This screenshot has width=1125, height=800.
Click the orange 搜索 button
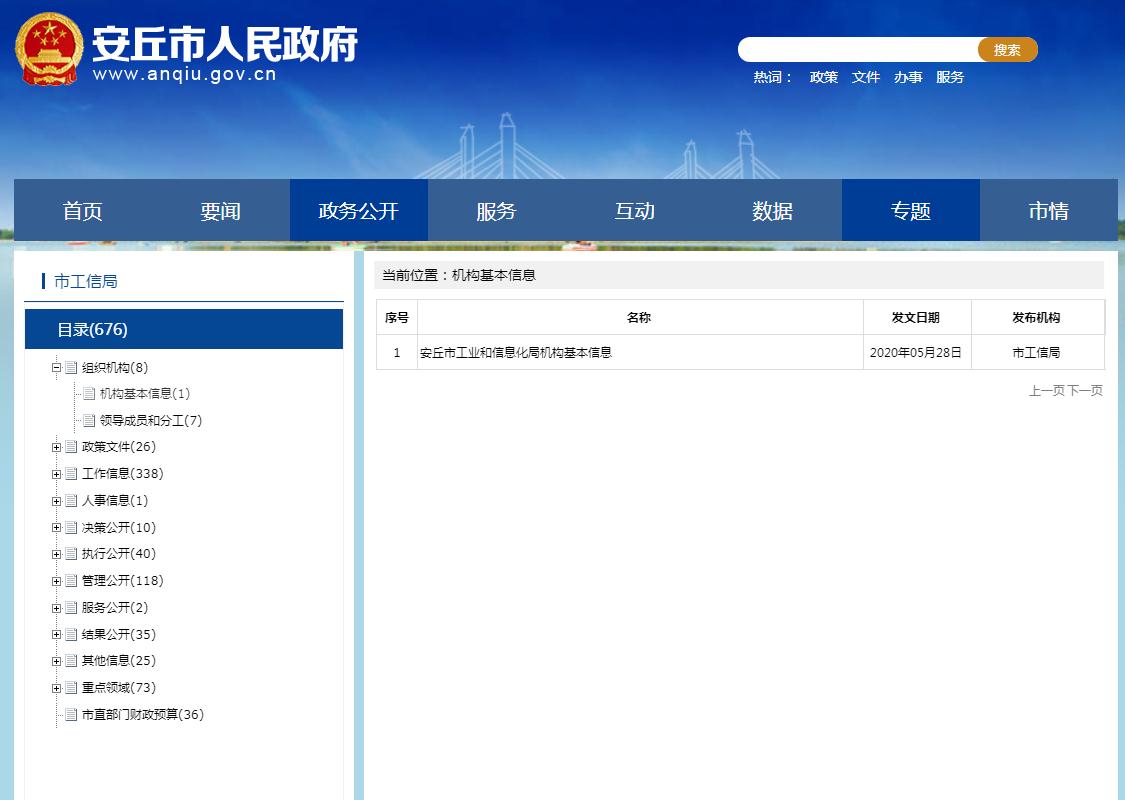(x=1007, y=50)
